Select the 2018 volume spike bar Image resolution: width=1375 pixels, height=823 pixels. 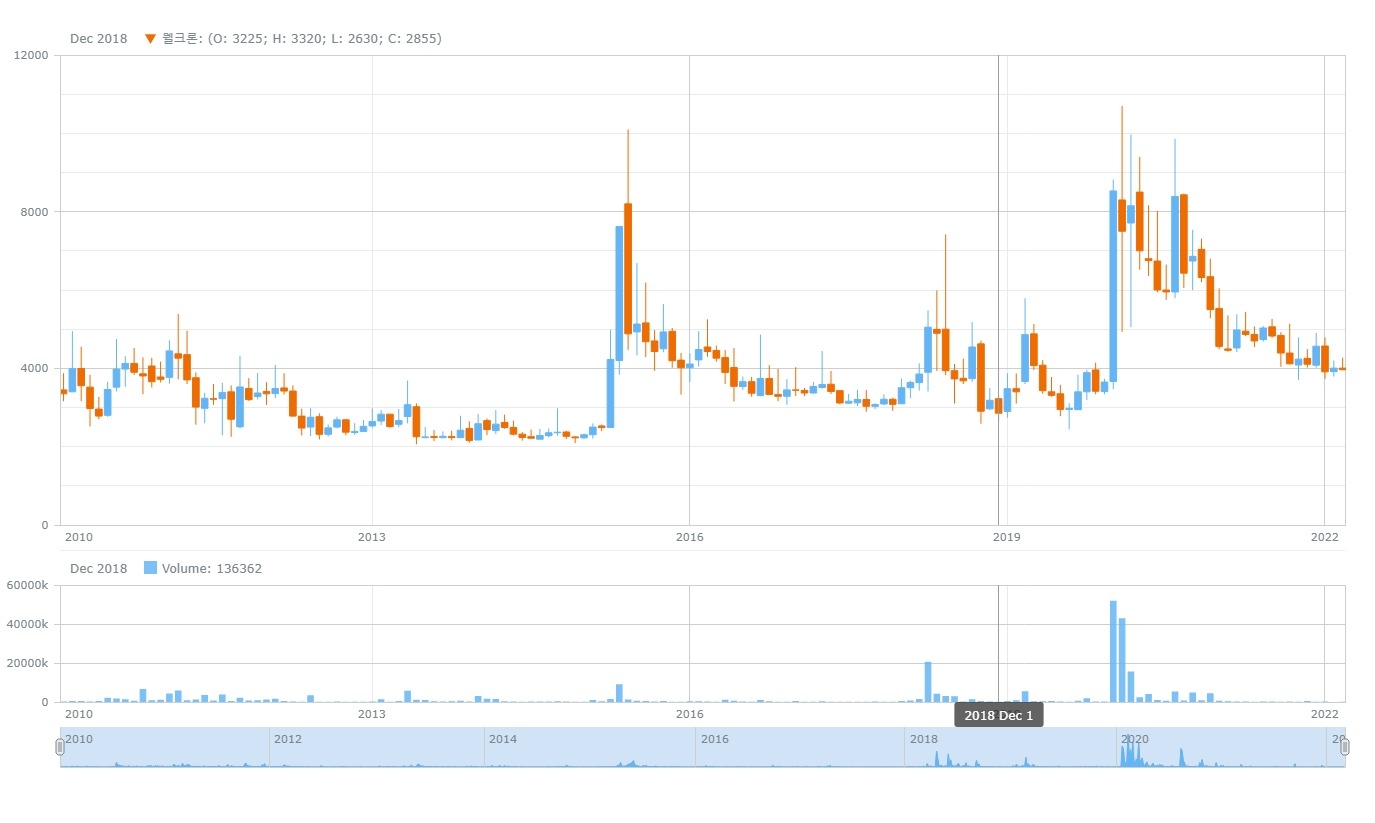click(x=928, y=681)
